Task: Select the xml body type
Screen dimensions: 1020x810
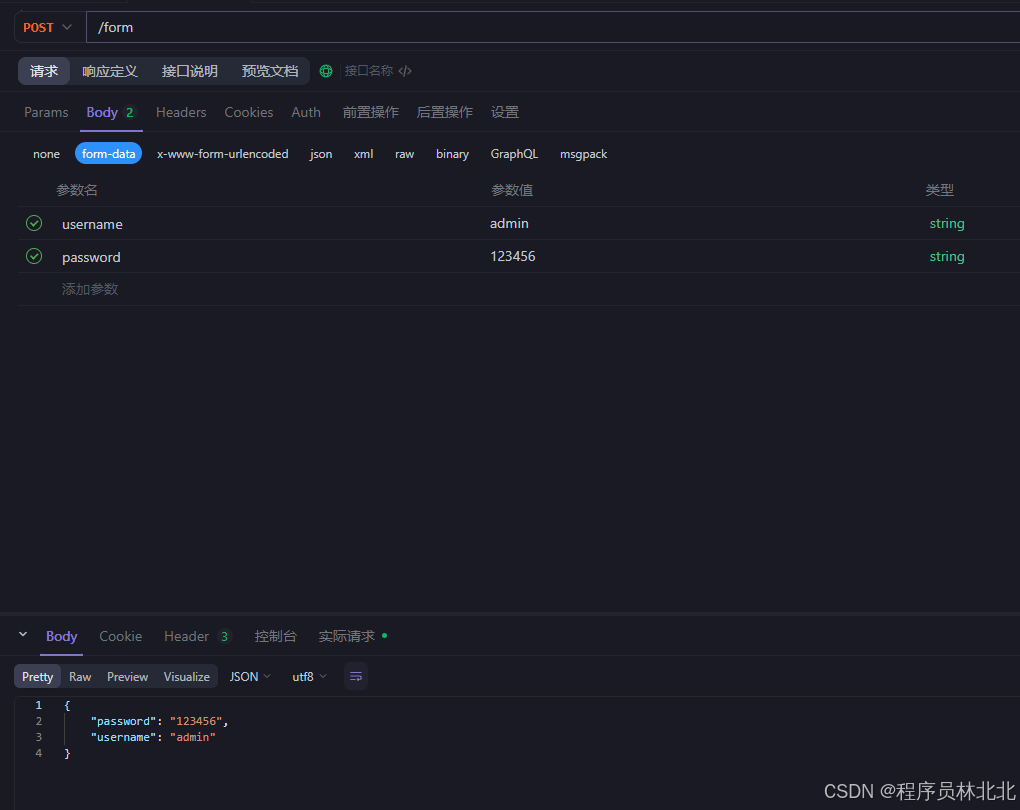Action: [364, 154]
